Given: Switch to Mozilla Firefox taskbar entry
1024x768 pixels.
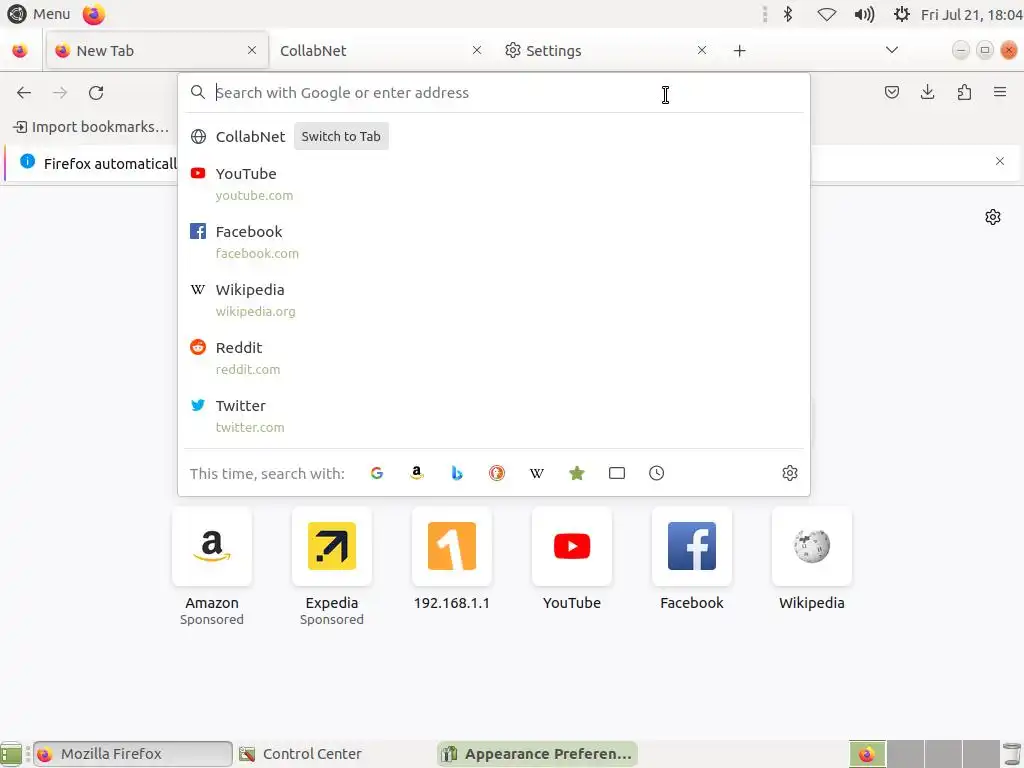Looking at the screenshot, I should (133, 754).
